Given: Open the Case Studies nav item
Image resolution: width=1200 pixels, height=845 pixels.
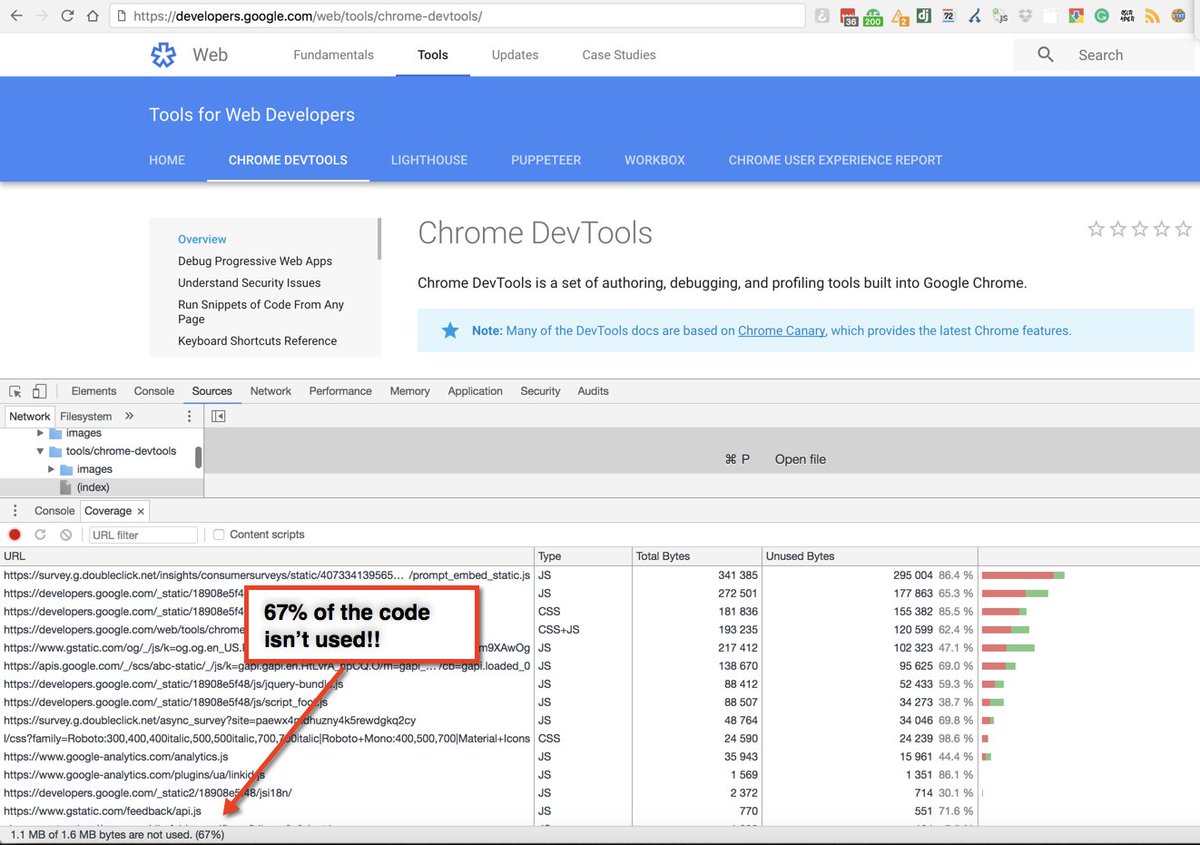Looking at the screenshot, I should coord(619,55).
